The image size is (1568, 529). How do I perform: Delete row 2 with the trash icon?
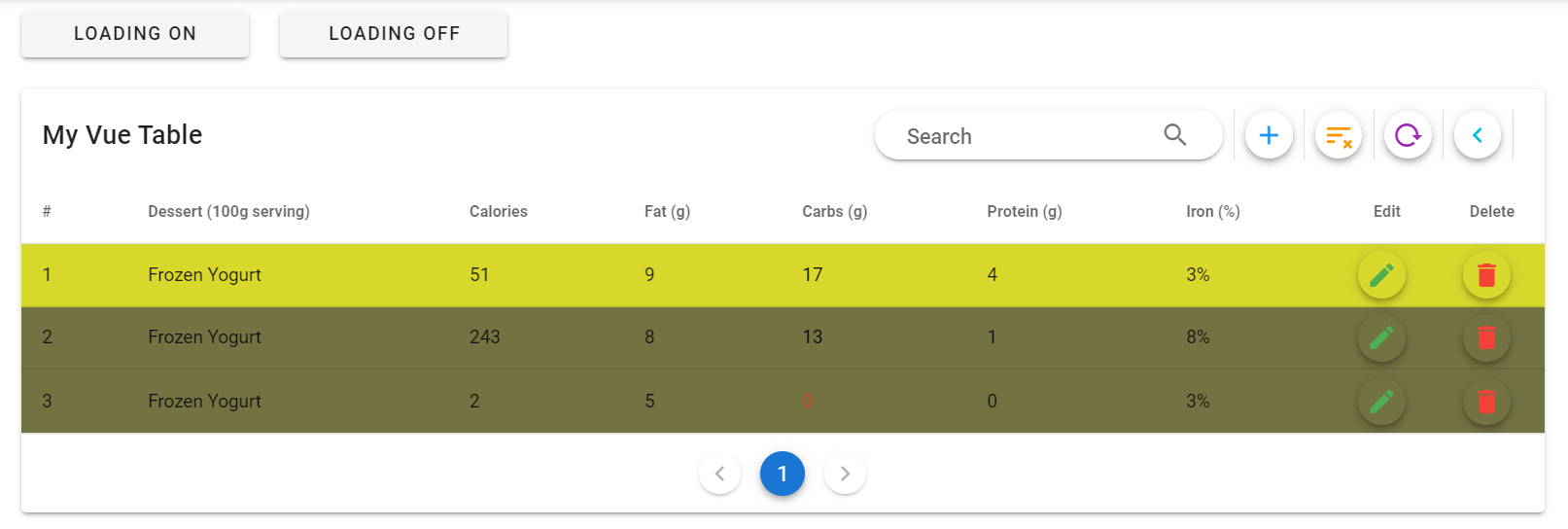point(1486,337)
